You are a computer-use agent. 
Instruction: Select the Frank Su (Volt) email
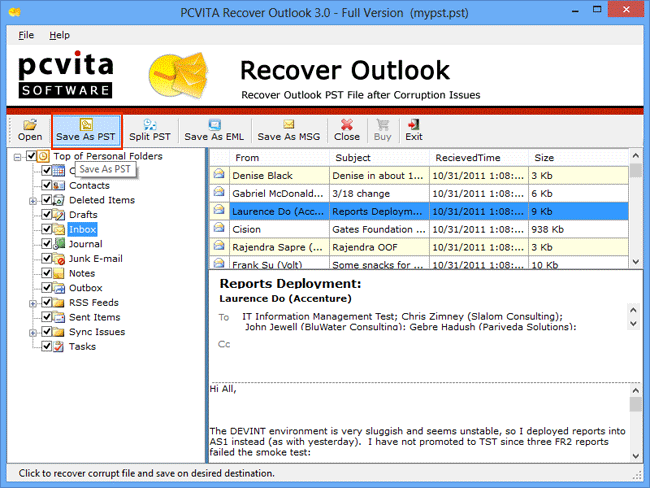click(419, 264)
